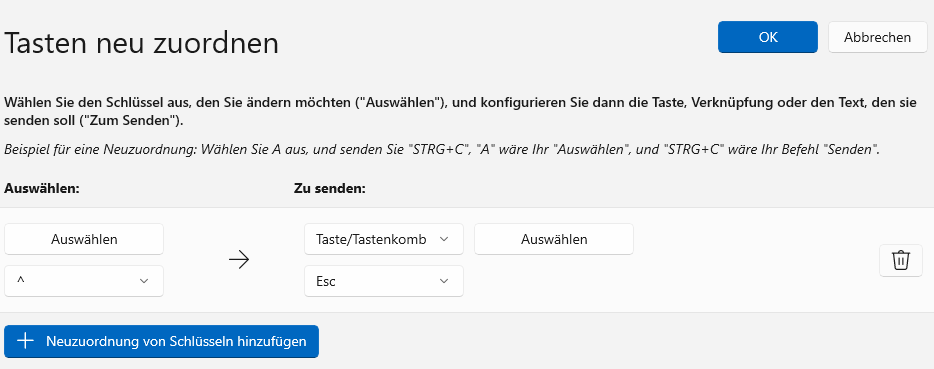Expand chevron of the Esc combo box

point(443,281)
